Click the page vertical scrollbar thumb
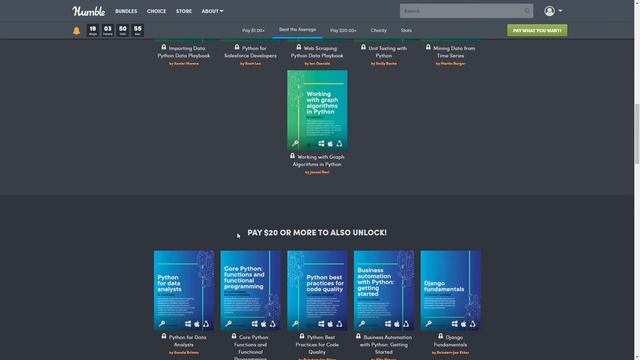640x360 pixels. [x=637, y=133]
